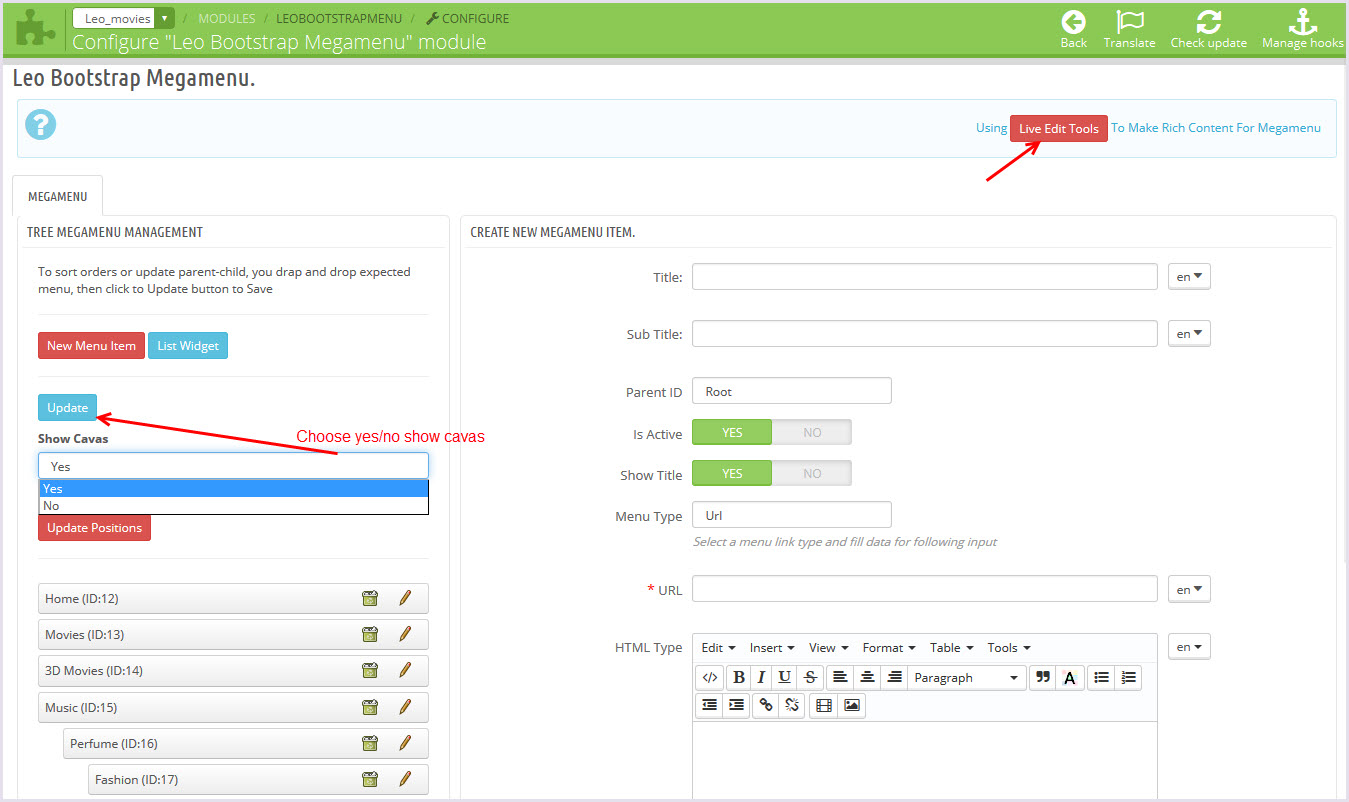Click the Title input field
This screenshot has width=1349, height=802.
(925, 277)
